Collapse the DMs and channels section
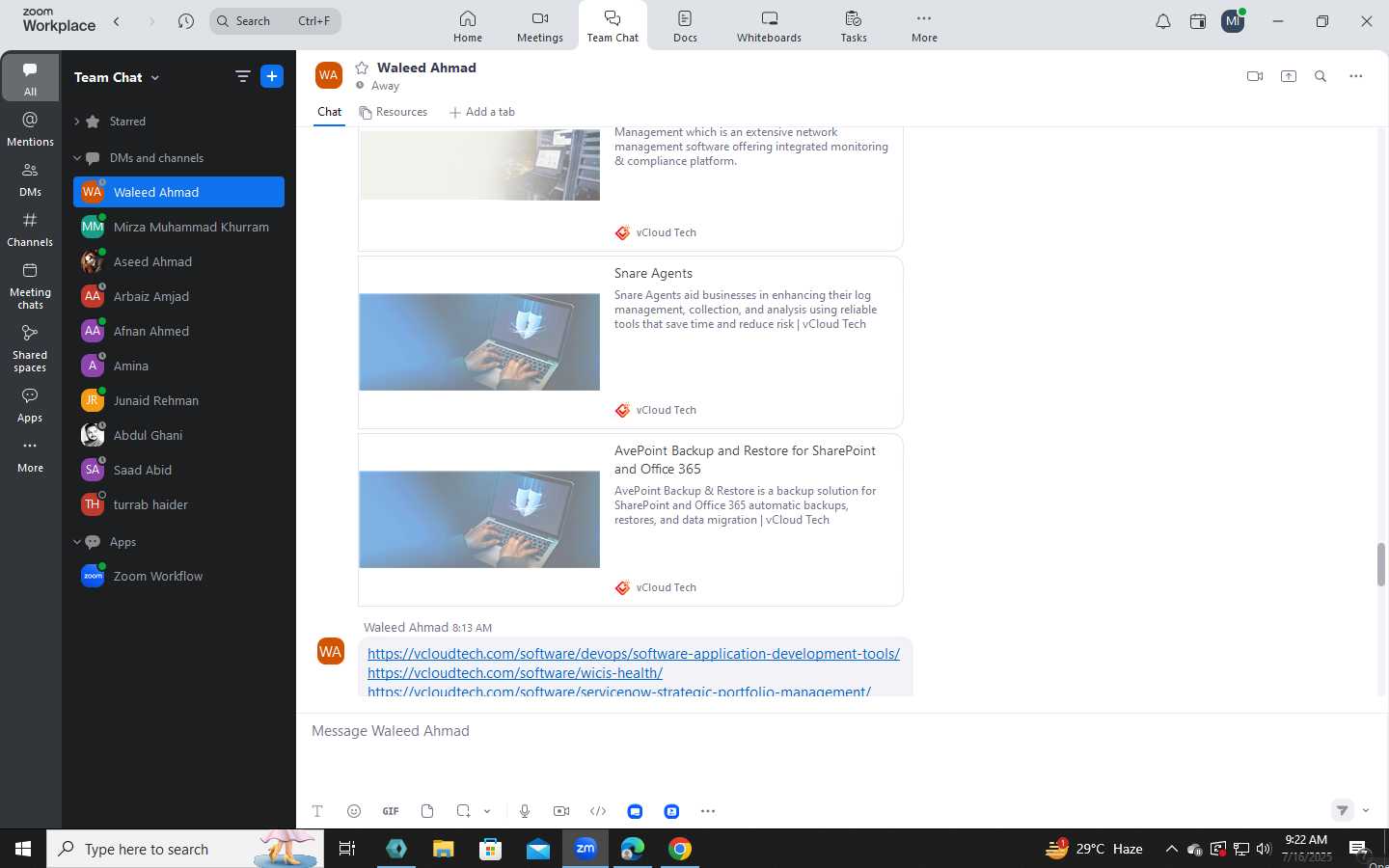Image resolution: width=1389 pixels, height=868 pixels. click(x=77, y=158)
